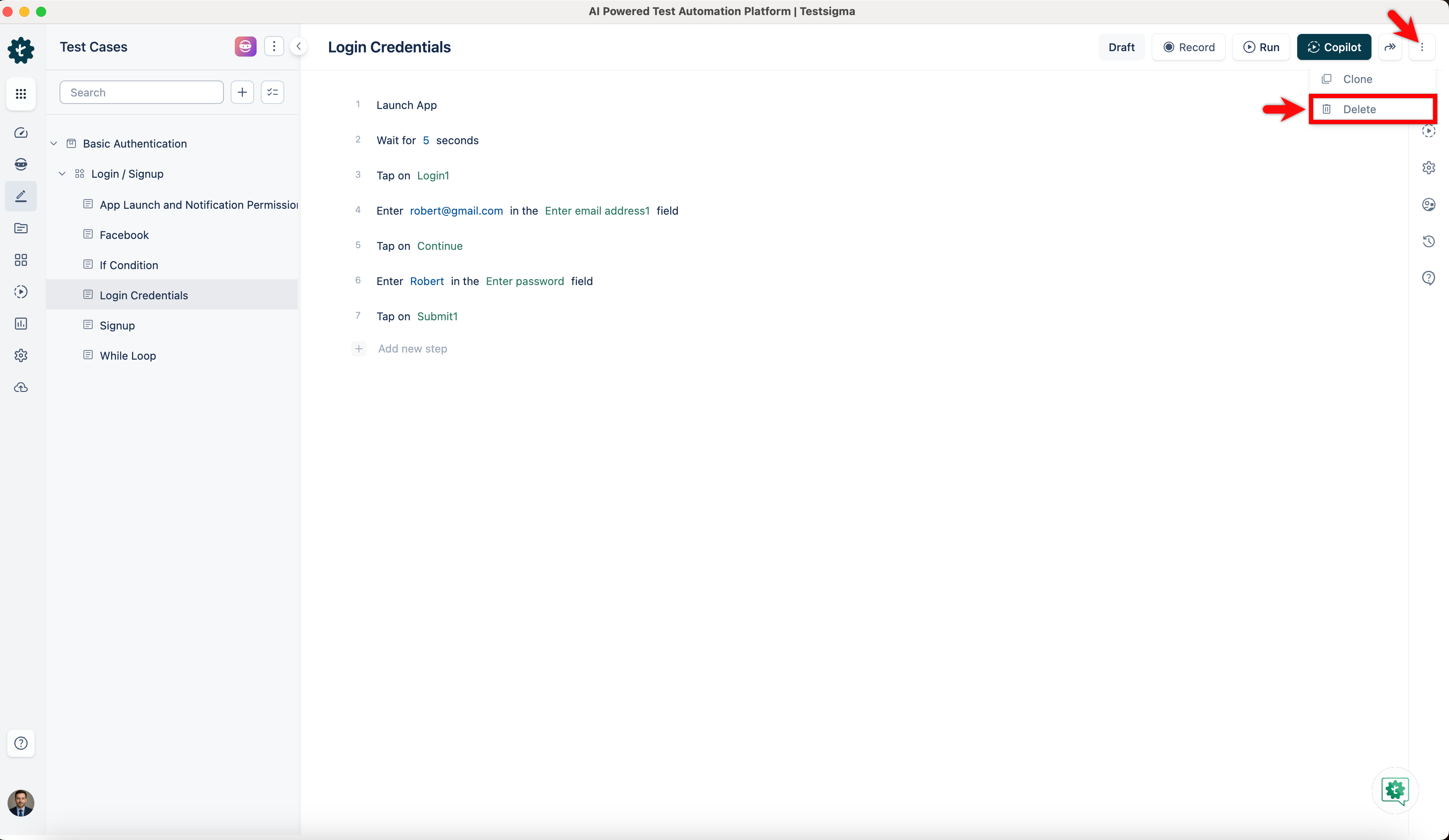Click the Search test cases field
Screen dimensions: 1449x840
141,93
